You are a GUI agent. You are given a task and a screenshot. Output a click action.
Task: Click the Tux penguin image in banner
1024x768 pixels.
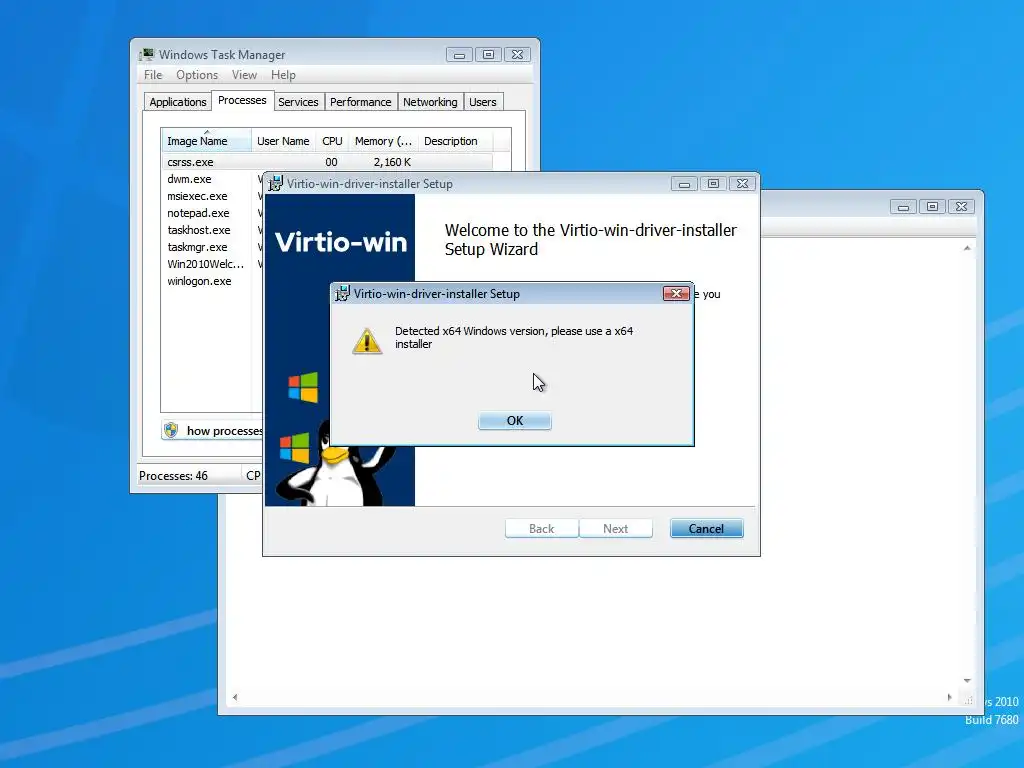pyautogui.click(x=336, y=466)
